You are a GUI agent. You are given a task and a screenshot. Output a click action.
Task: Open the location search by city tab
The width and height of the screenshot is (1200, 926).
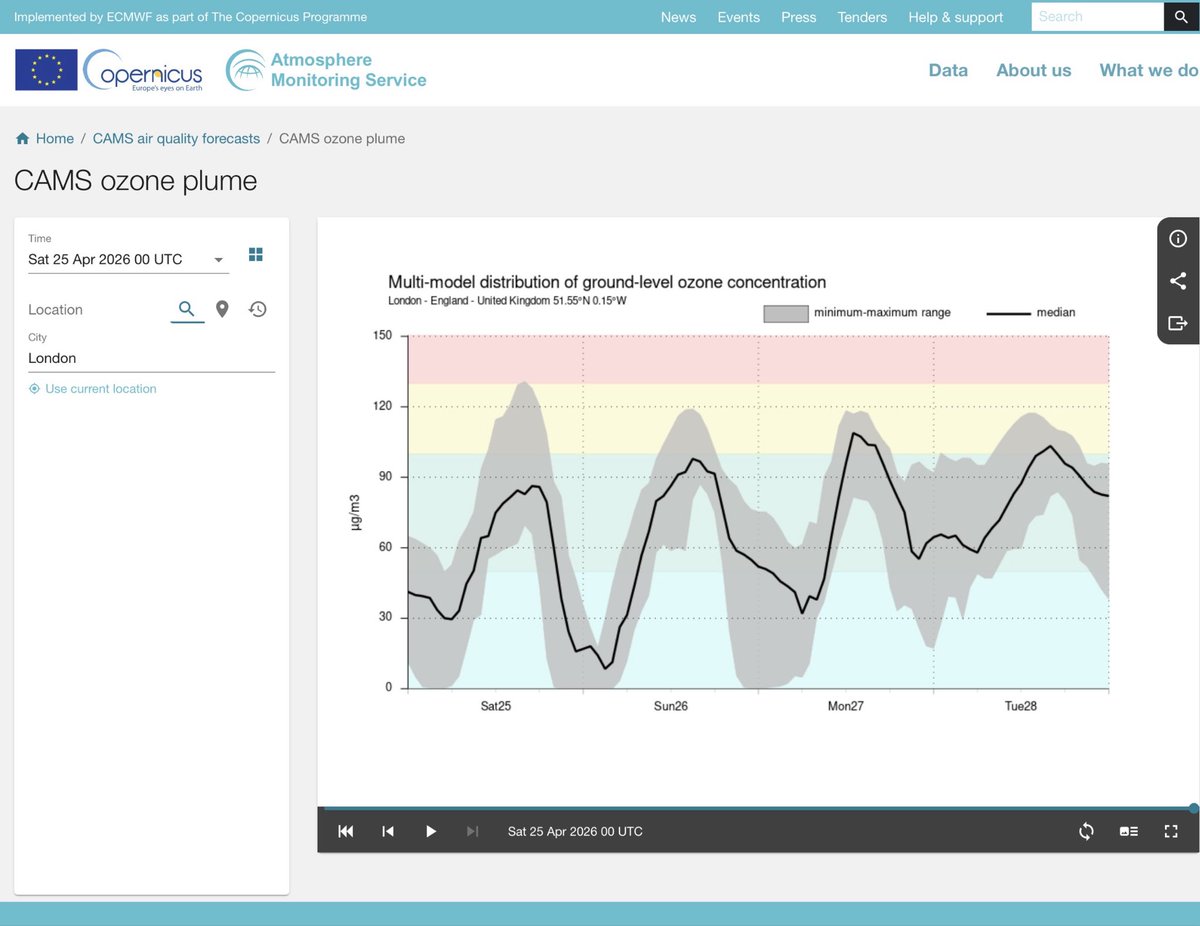click(x=187, y=309)
